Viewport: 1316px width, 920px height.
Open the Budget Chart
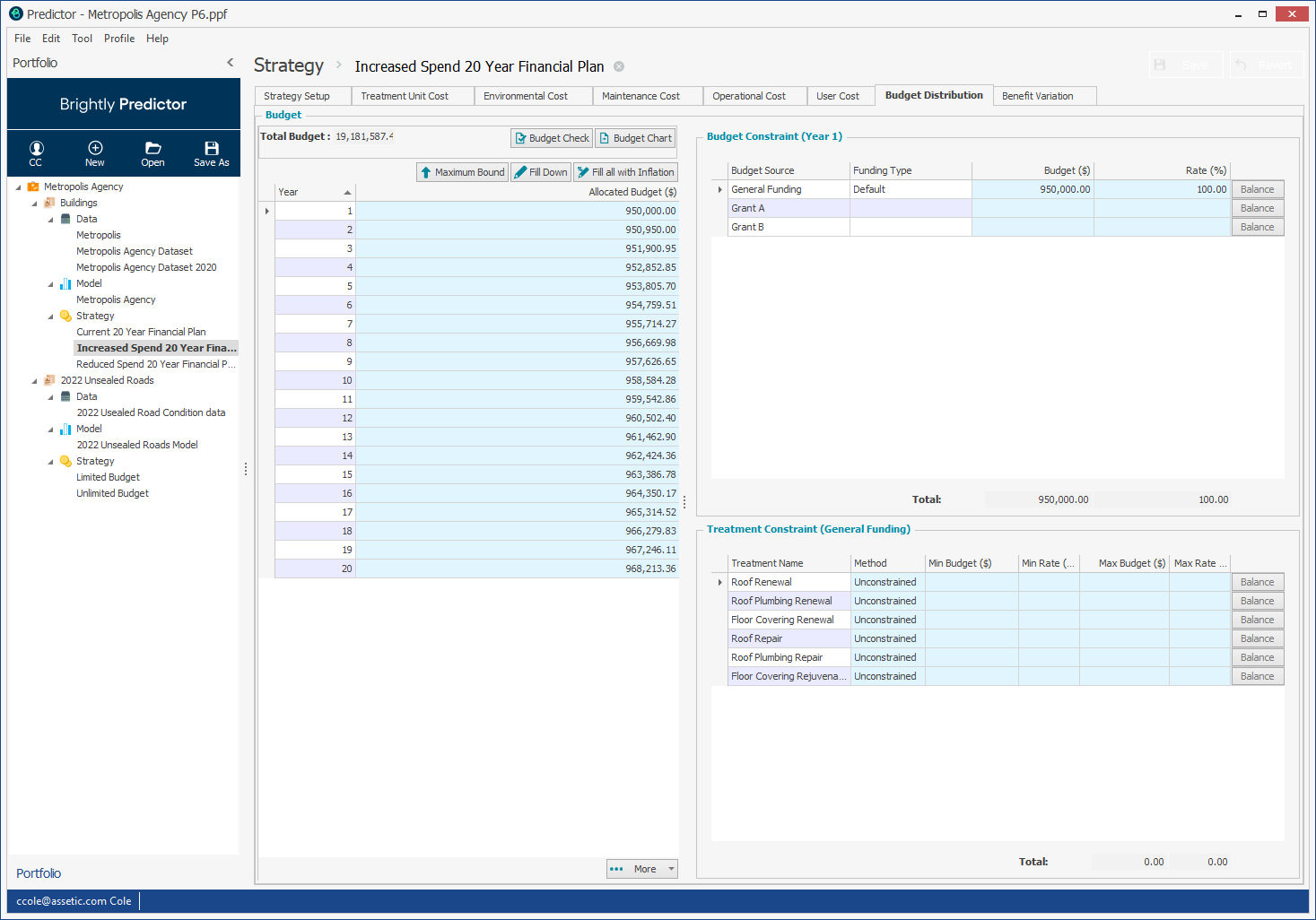point(635,138)
